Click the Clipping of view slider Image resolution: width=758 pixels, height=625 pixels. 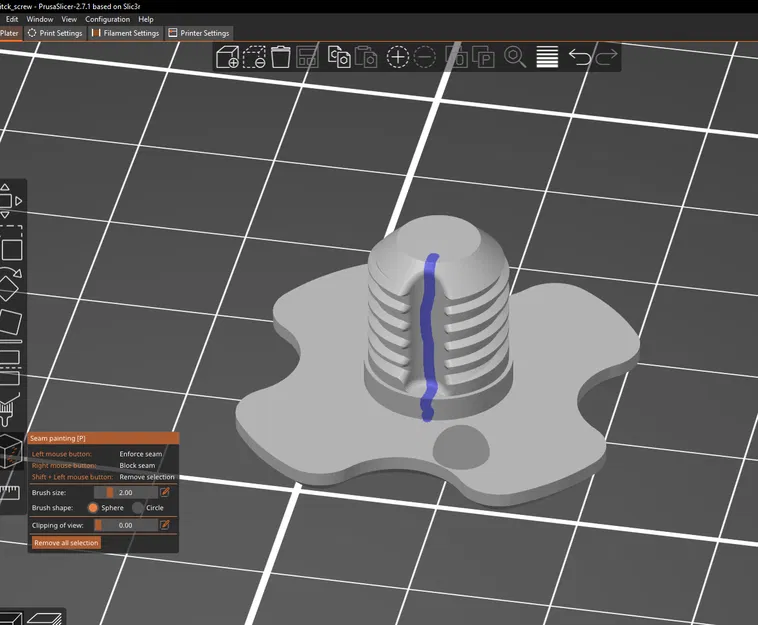pos(125,525)
